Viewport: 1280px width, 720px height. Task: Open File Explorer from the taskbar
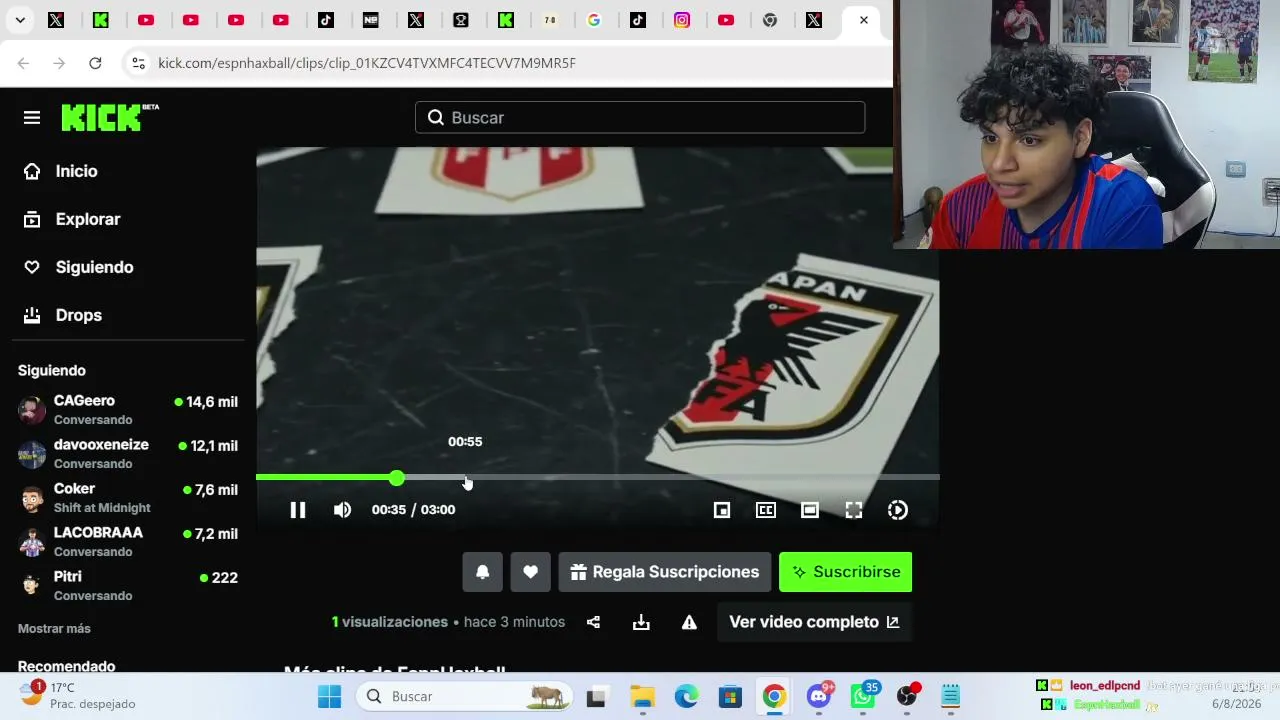[642, 696]
